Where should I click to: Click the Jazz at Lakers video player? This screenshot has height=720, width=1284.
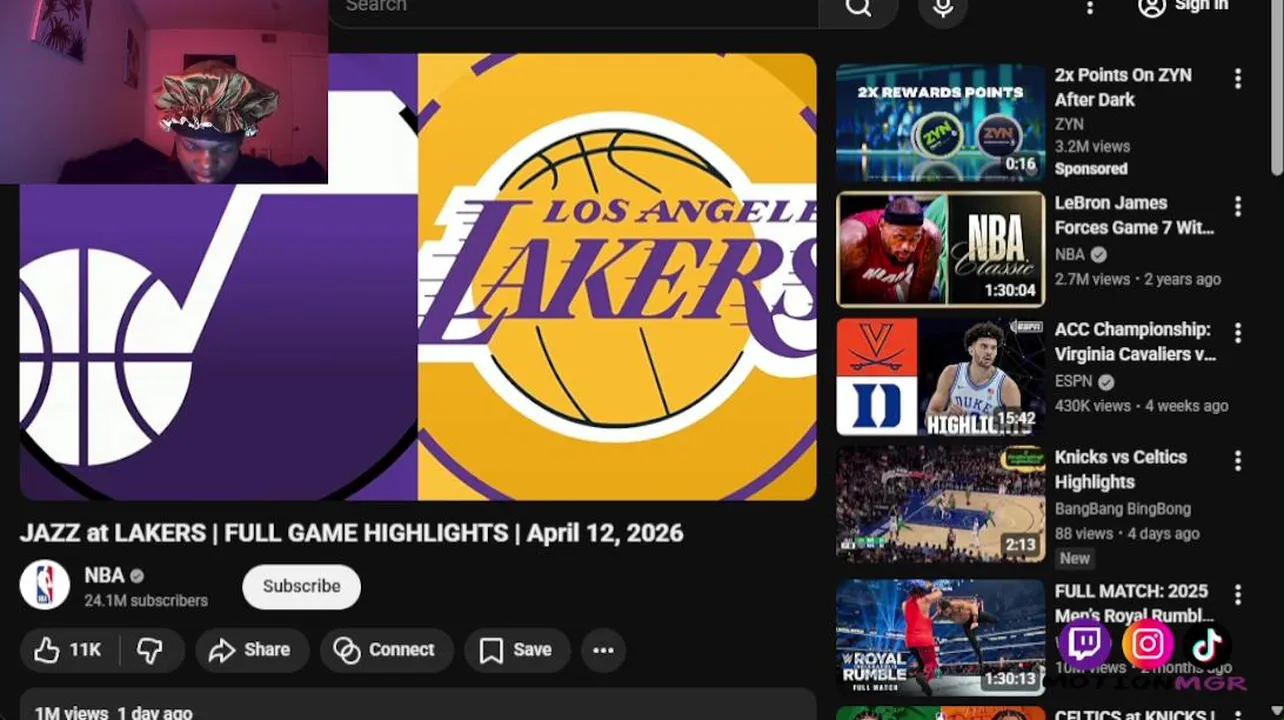tap(418, 277)
